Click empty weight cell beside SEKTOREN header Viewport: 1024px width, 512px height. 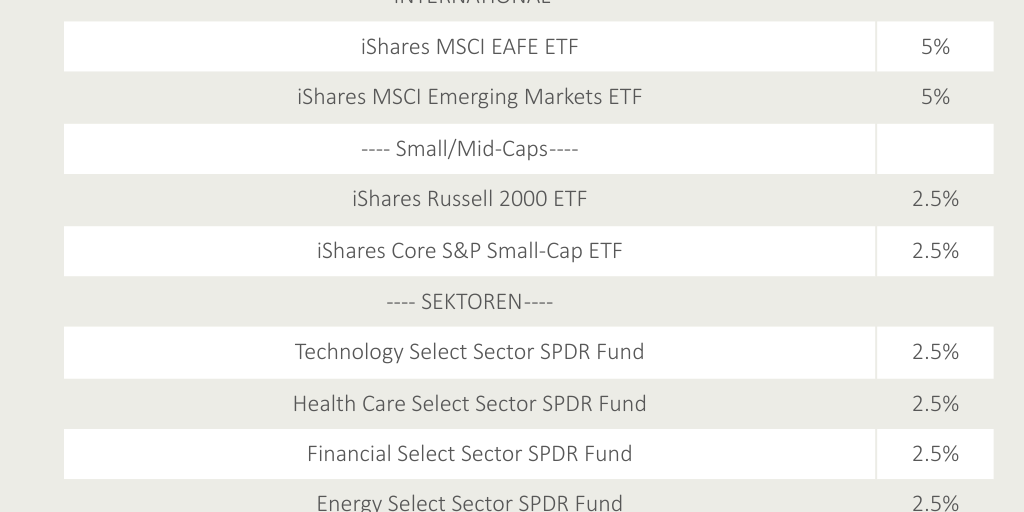[935, 301]
